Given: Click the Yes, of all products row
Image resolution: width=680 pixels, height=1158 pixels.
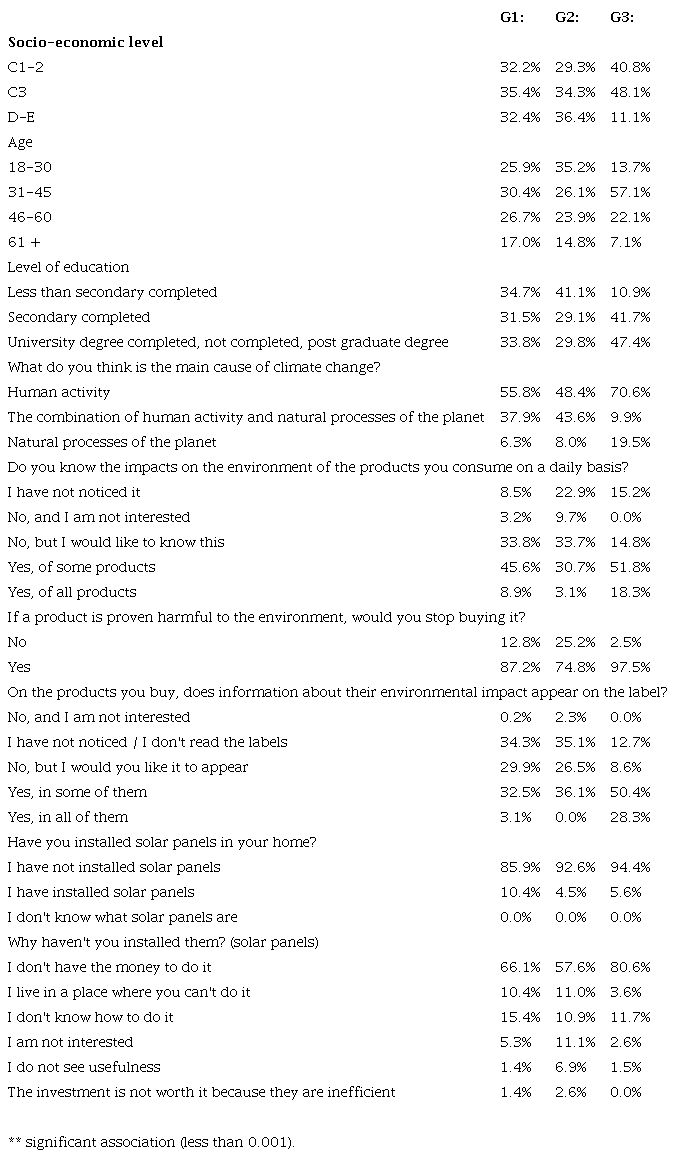Looking at the screenshot, I should (71, 592).
